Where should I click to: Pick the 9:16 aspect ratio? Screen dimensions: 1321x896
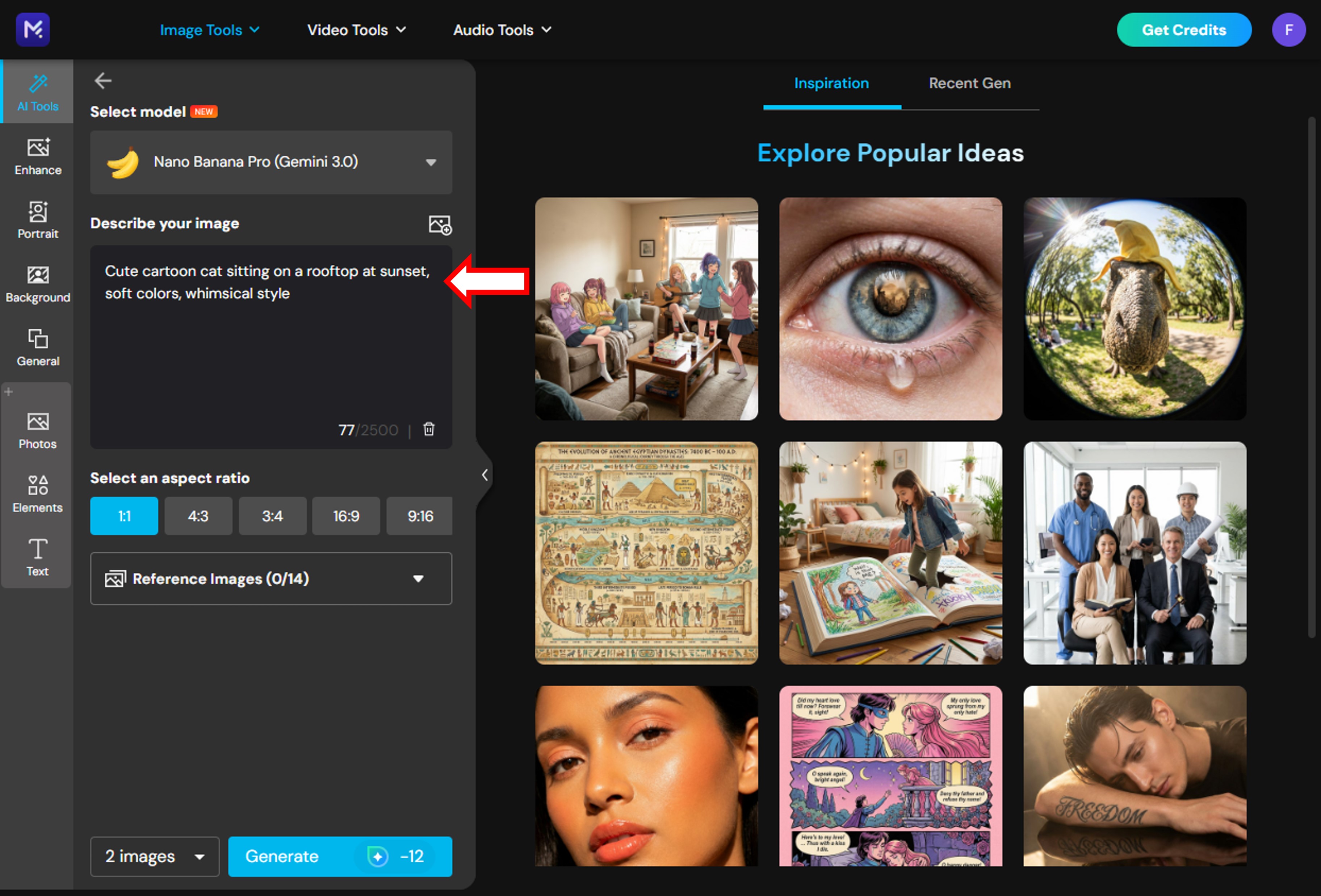(419, 516)
